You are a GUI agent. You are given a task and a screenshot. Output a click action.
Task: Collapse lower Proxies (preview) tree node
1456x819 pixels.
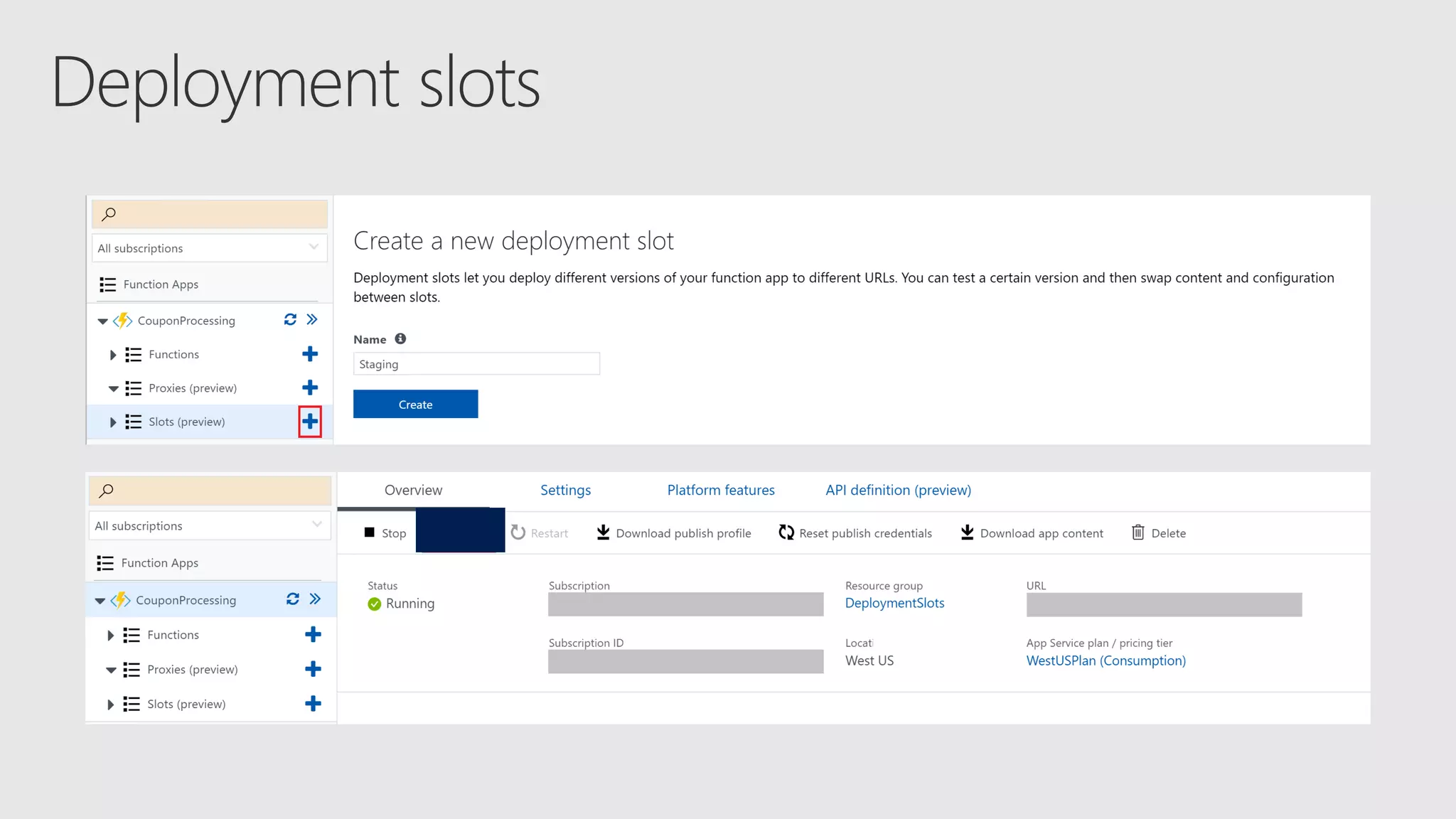tap(111, 670)
